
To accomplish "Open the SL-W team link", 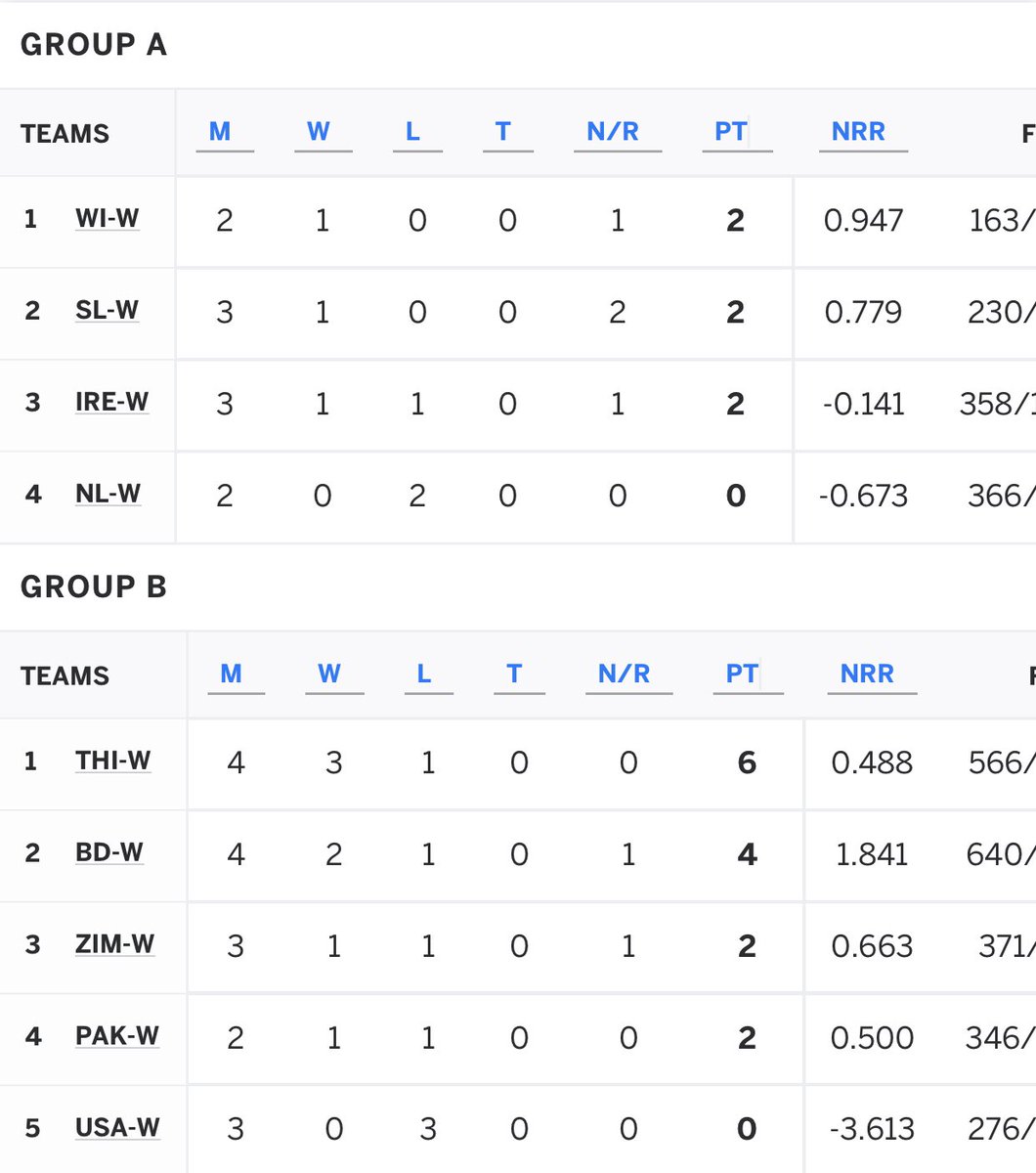I will [108, 310].
